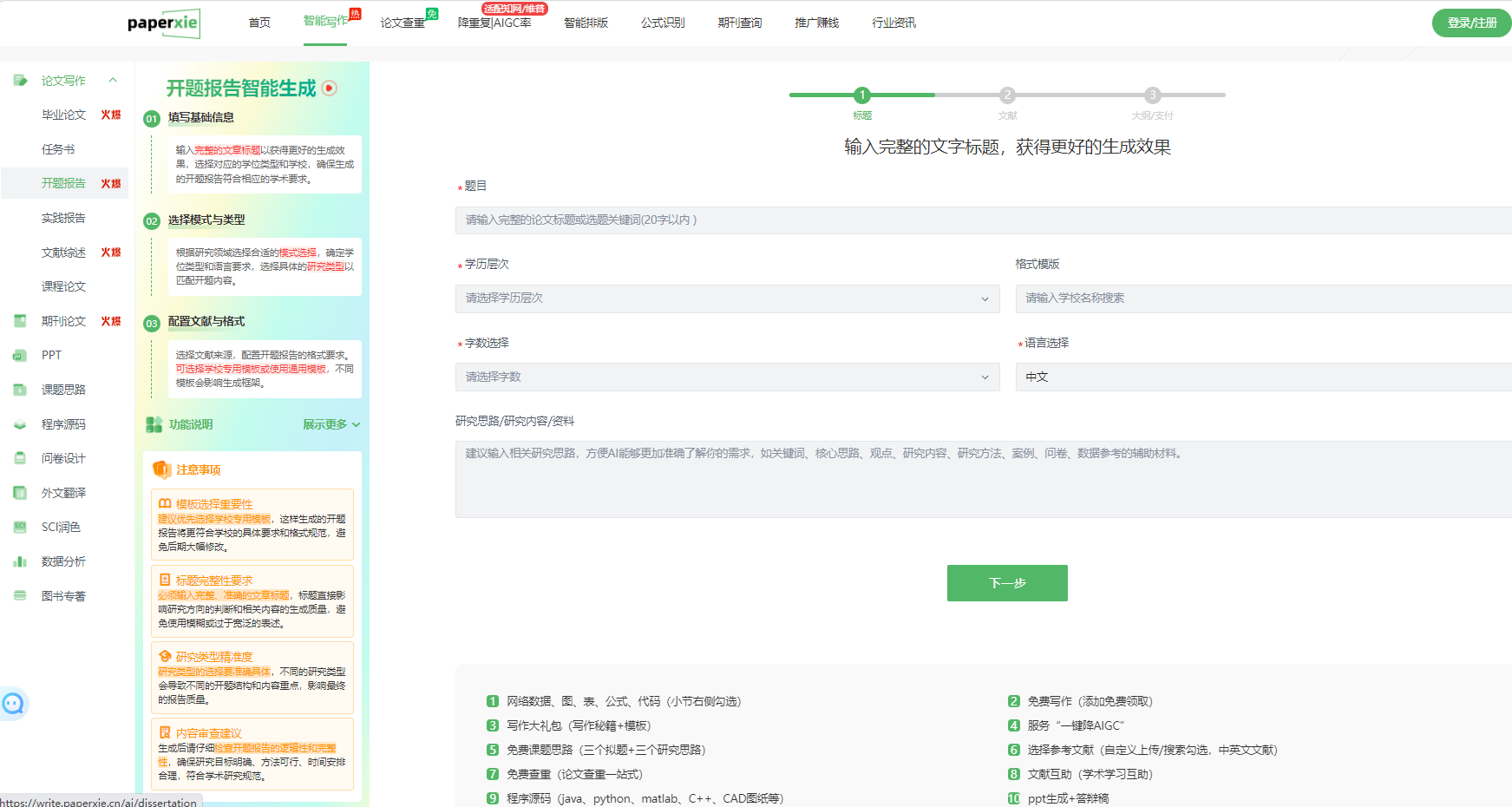Click the 题目 title input field
The width and height of the screenshot is (1512, 807).
tap(980, 220)
